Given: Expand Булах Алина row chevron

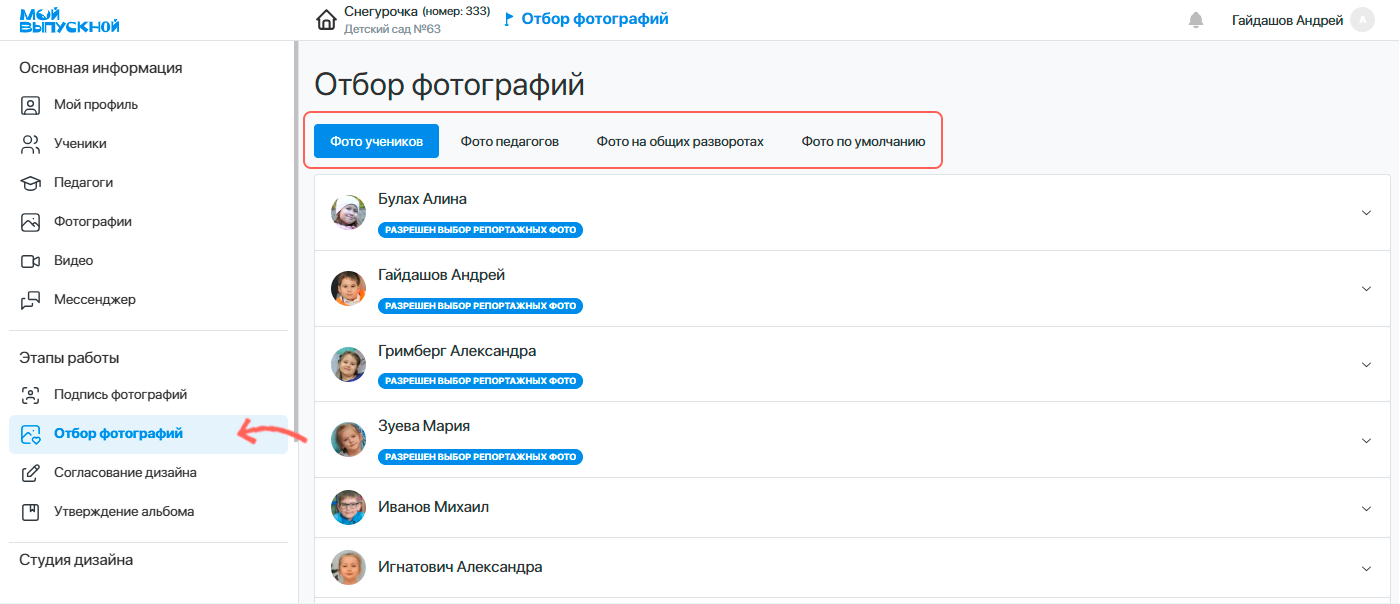Looking at the screenshot, I should (1366, 213).
